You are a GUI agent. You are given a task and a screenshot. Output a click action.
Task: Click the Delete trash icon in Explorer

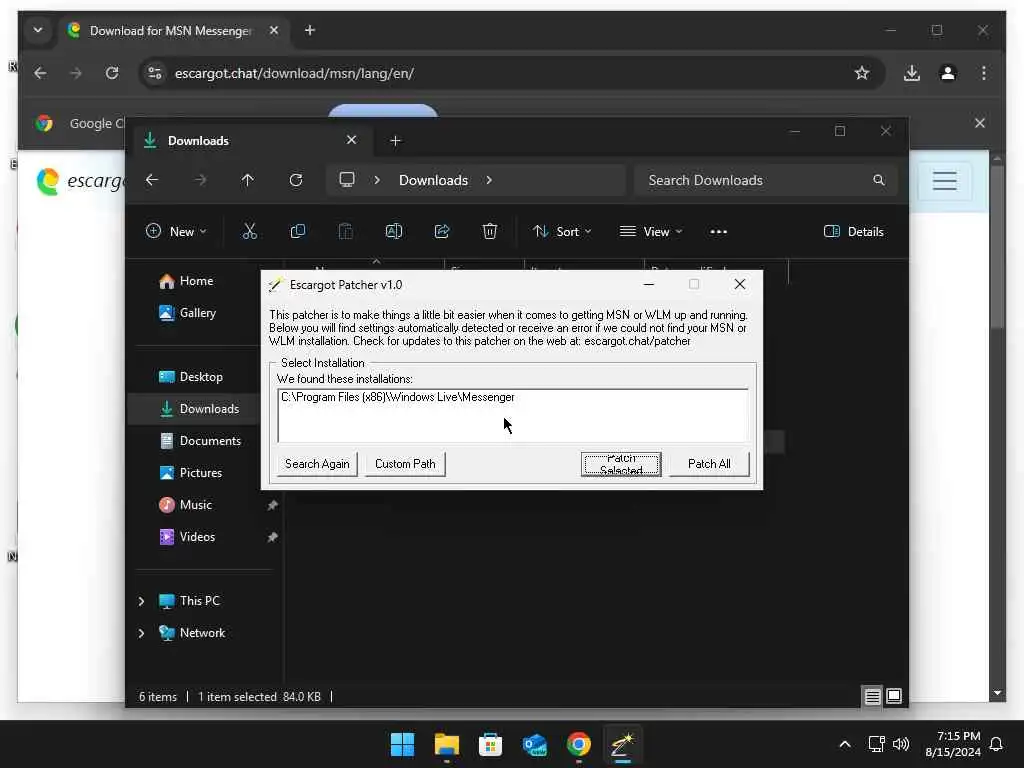tap(490, 231)
